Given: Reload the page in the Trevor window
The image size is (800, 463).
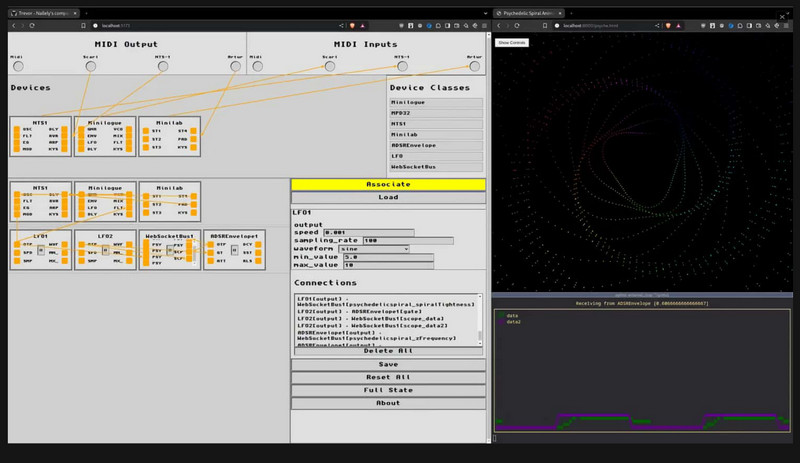Looking at the screenshot, I should 32,26.
